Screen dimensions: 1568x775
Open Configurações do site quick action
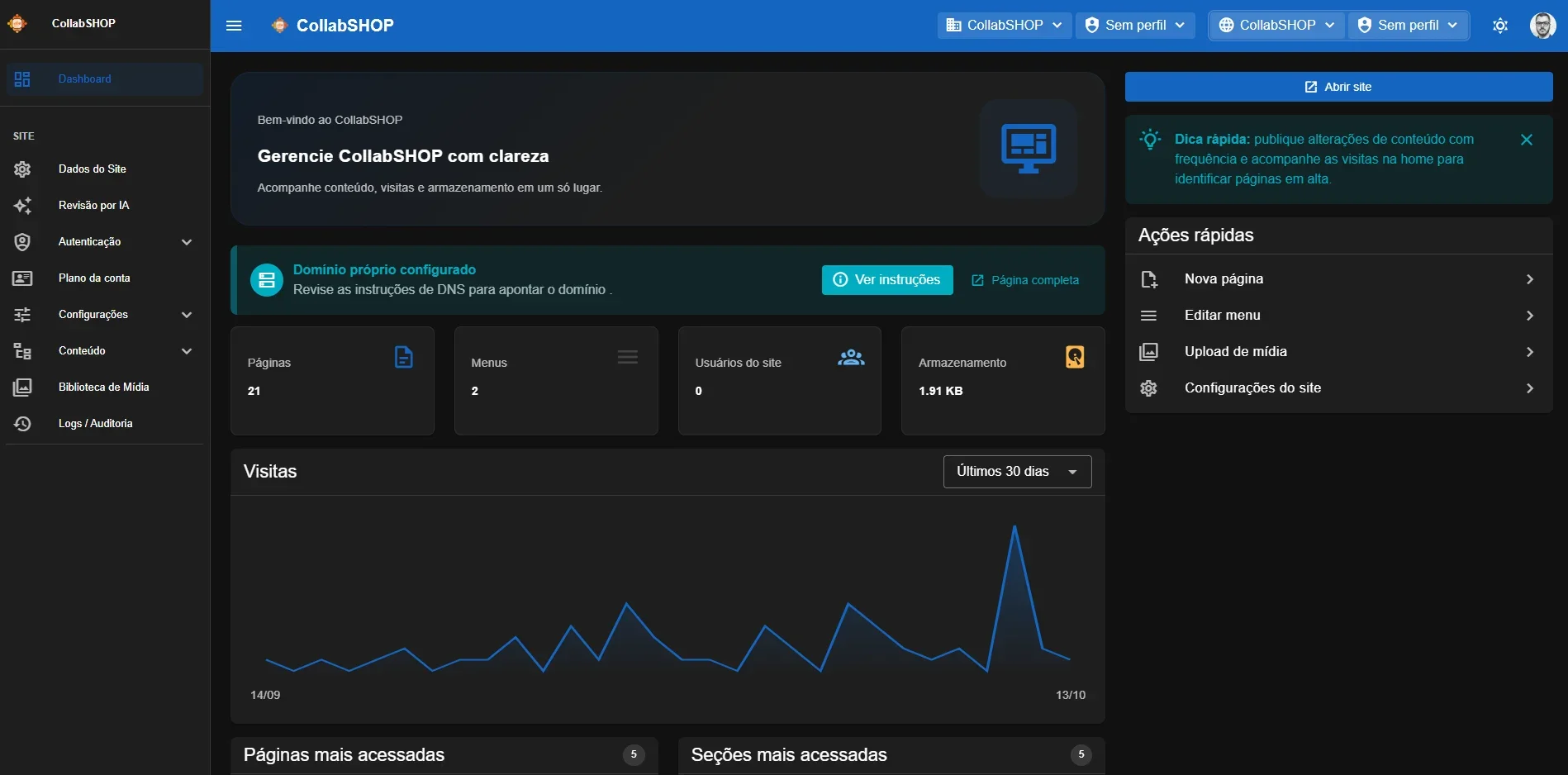pyautogui.click(x=1338, y=388)
